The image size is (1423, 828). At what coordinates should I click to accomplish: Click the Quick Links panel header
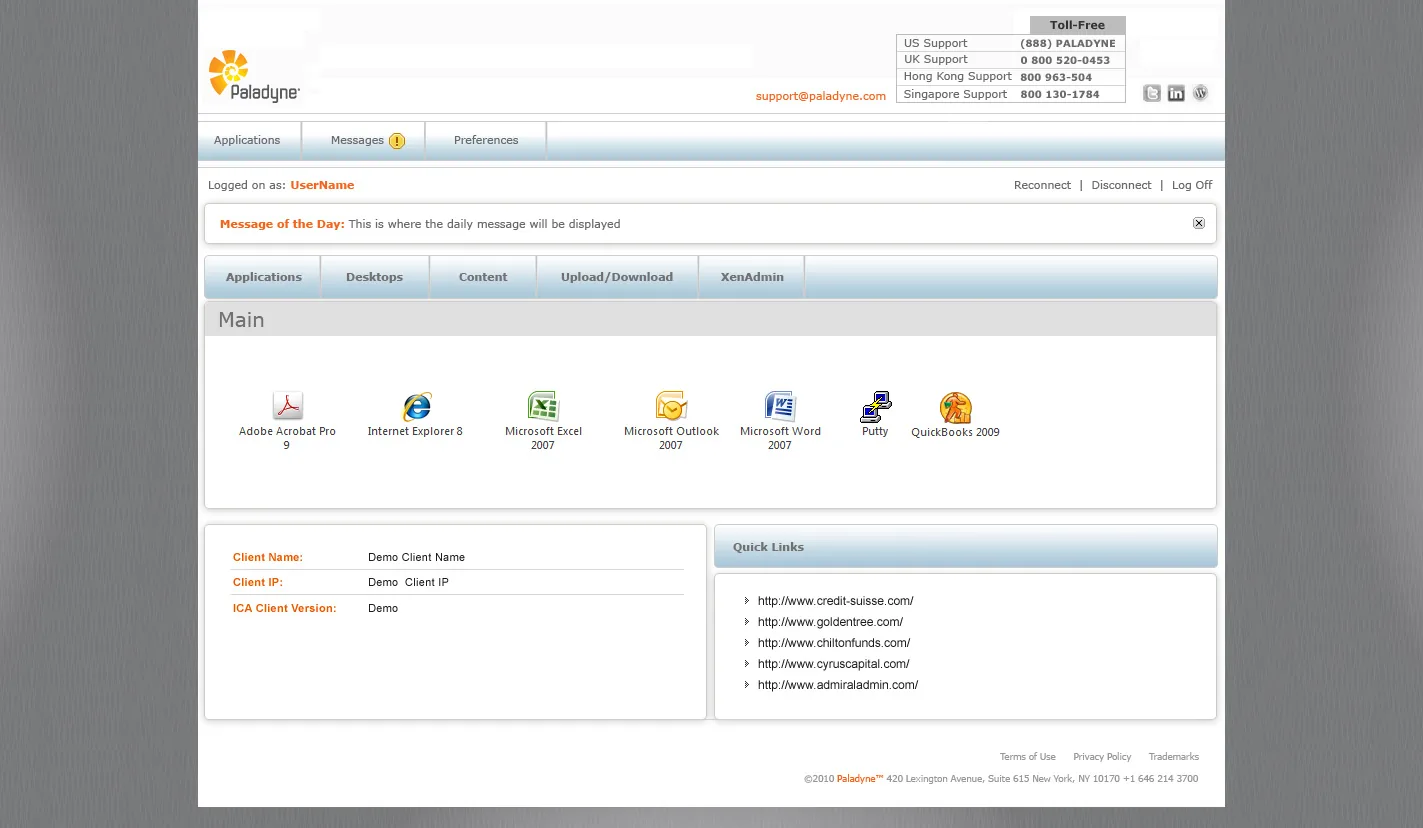tap(966, 547)
